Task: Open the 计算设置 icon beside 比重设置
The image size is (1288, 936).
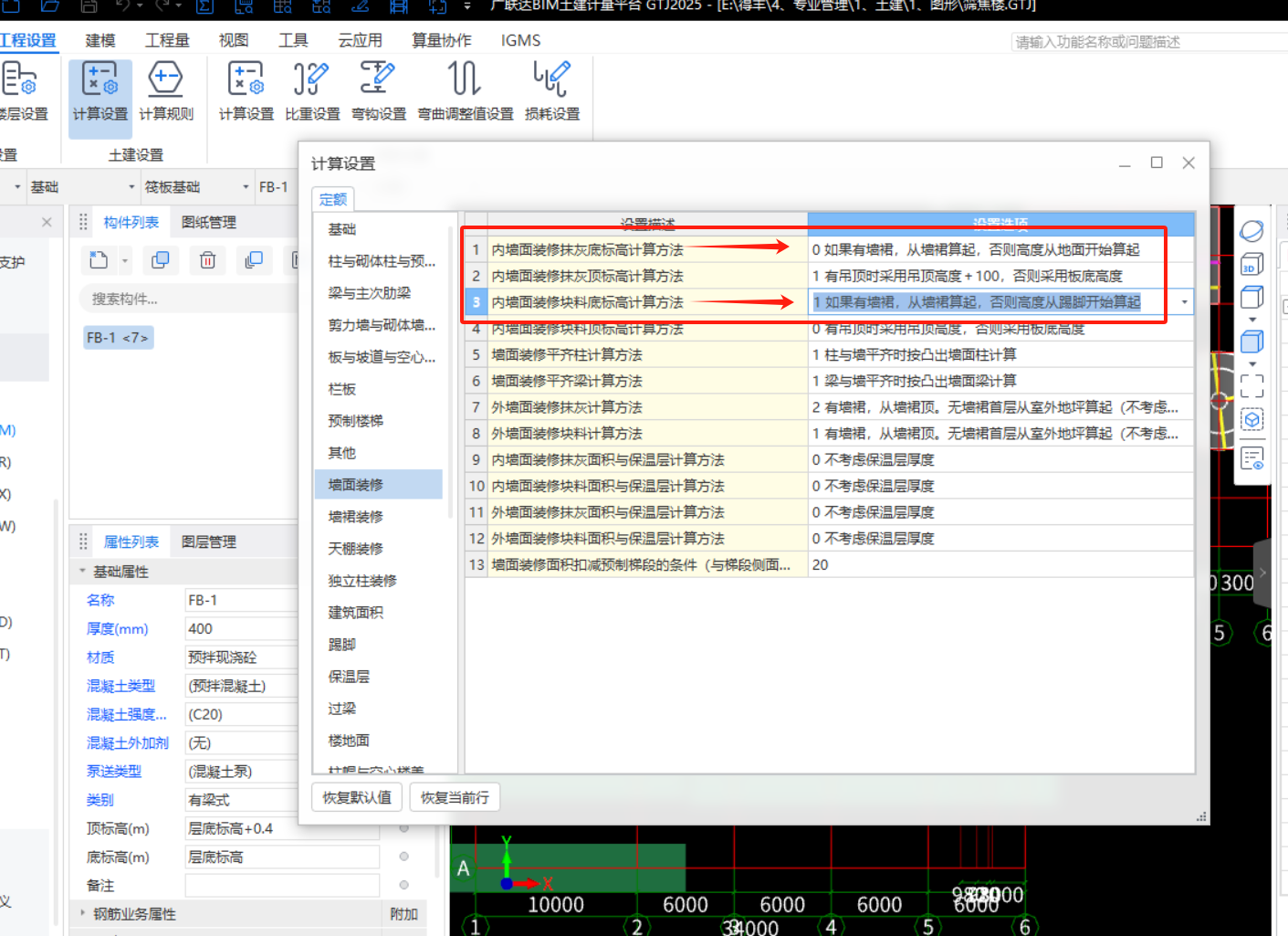Action: 246,91
